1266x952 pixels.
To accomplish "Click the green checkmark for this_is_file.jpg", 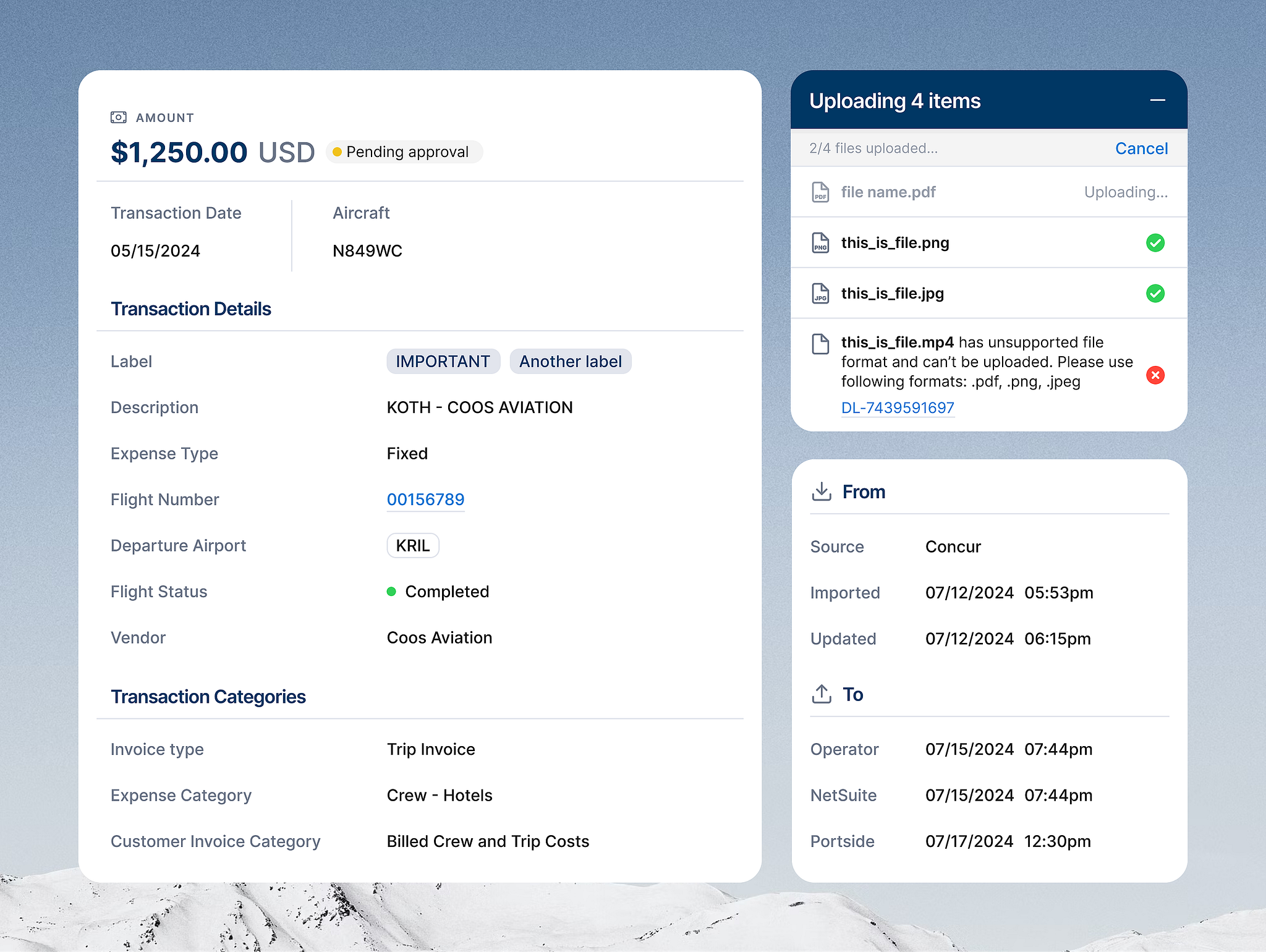I will point(1155,294).
